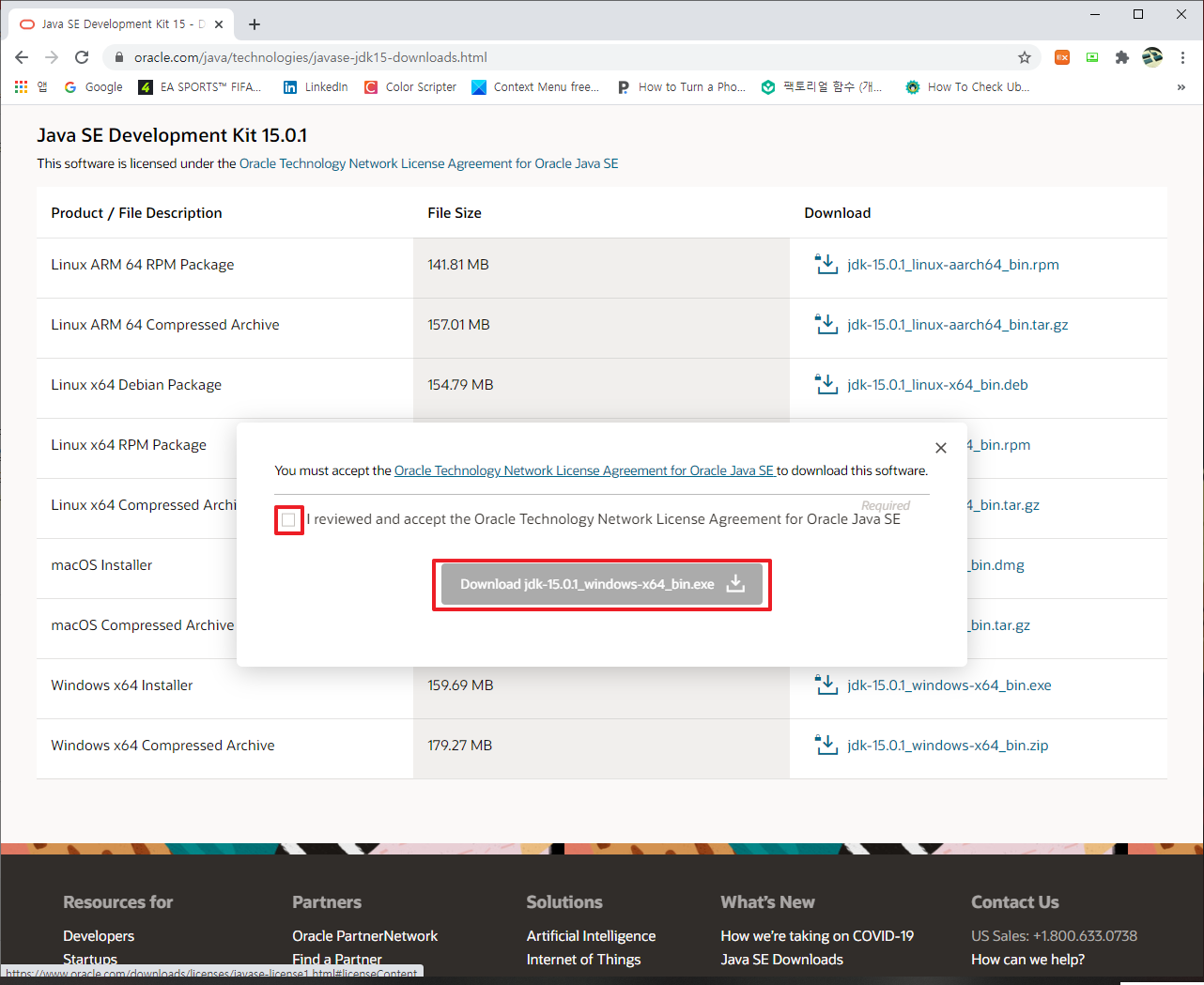
Task: Click jdk-15.0.1_linux-aarch64_bin.tar.gz link
Action: click(x=958, y=325)
